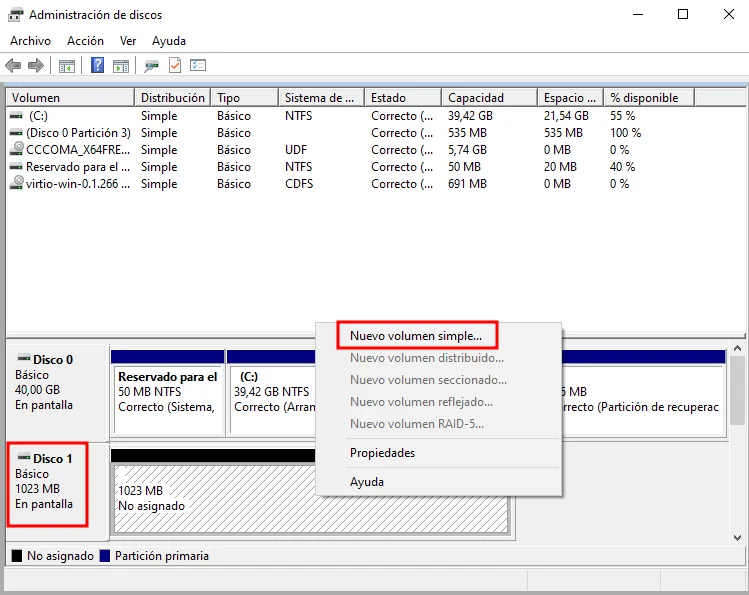The height and width of the screenshot is (595, 749).
Task: Click the disk connect toolbar icon
Action: 151,66
